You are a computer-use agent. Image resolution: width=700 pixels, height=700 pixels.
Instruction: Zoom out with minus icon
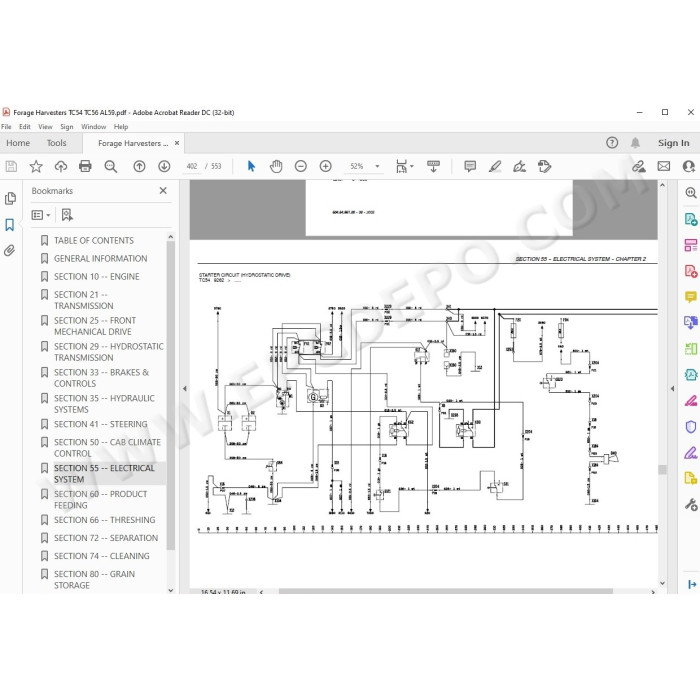[301, 167]
